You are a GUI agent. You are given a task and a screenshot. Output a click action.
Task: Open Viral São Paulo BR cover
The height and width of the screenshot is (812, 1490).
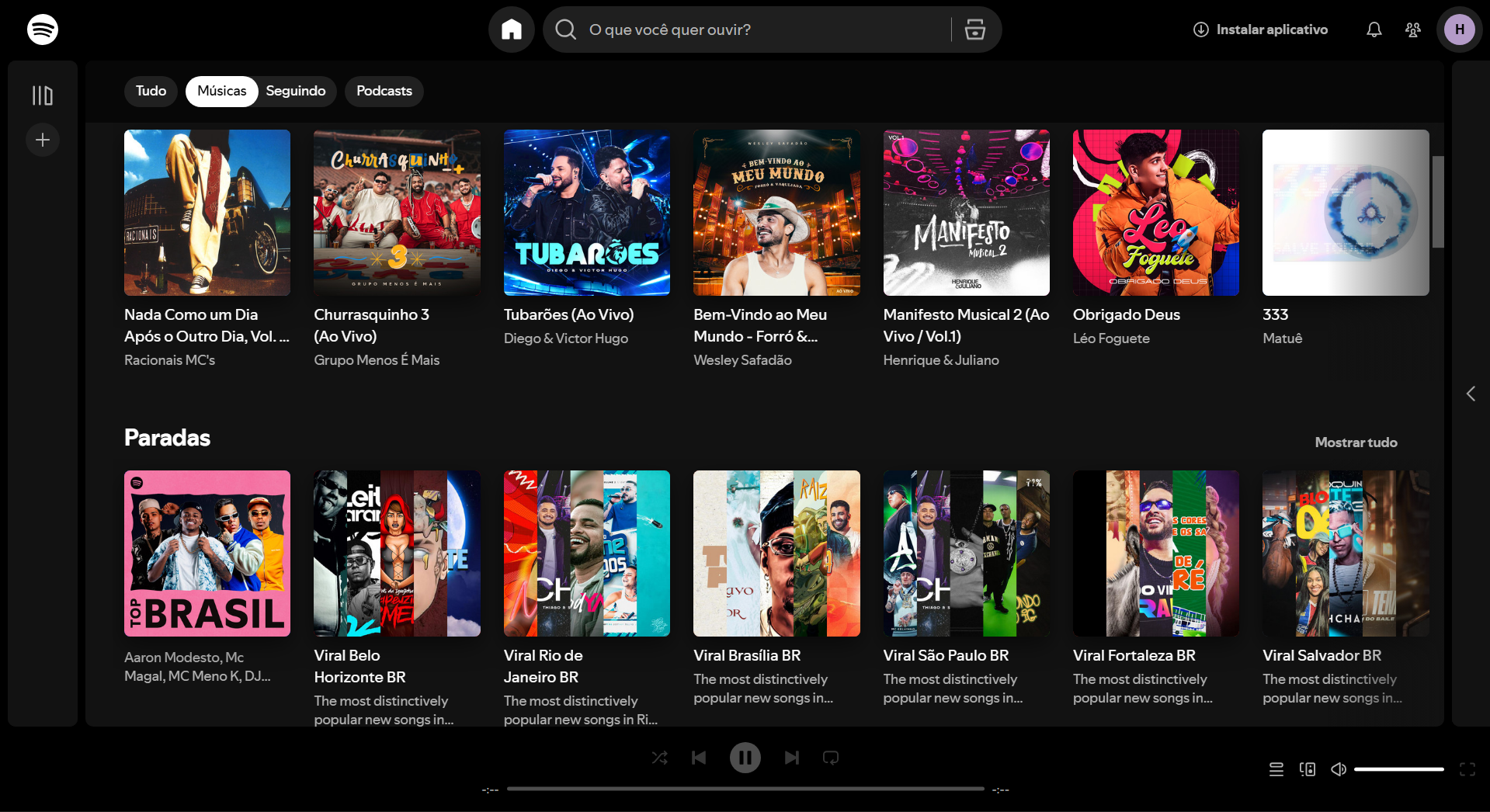pyautogui.click(x=967, y=553)
